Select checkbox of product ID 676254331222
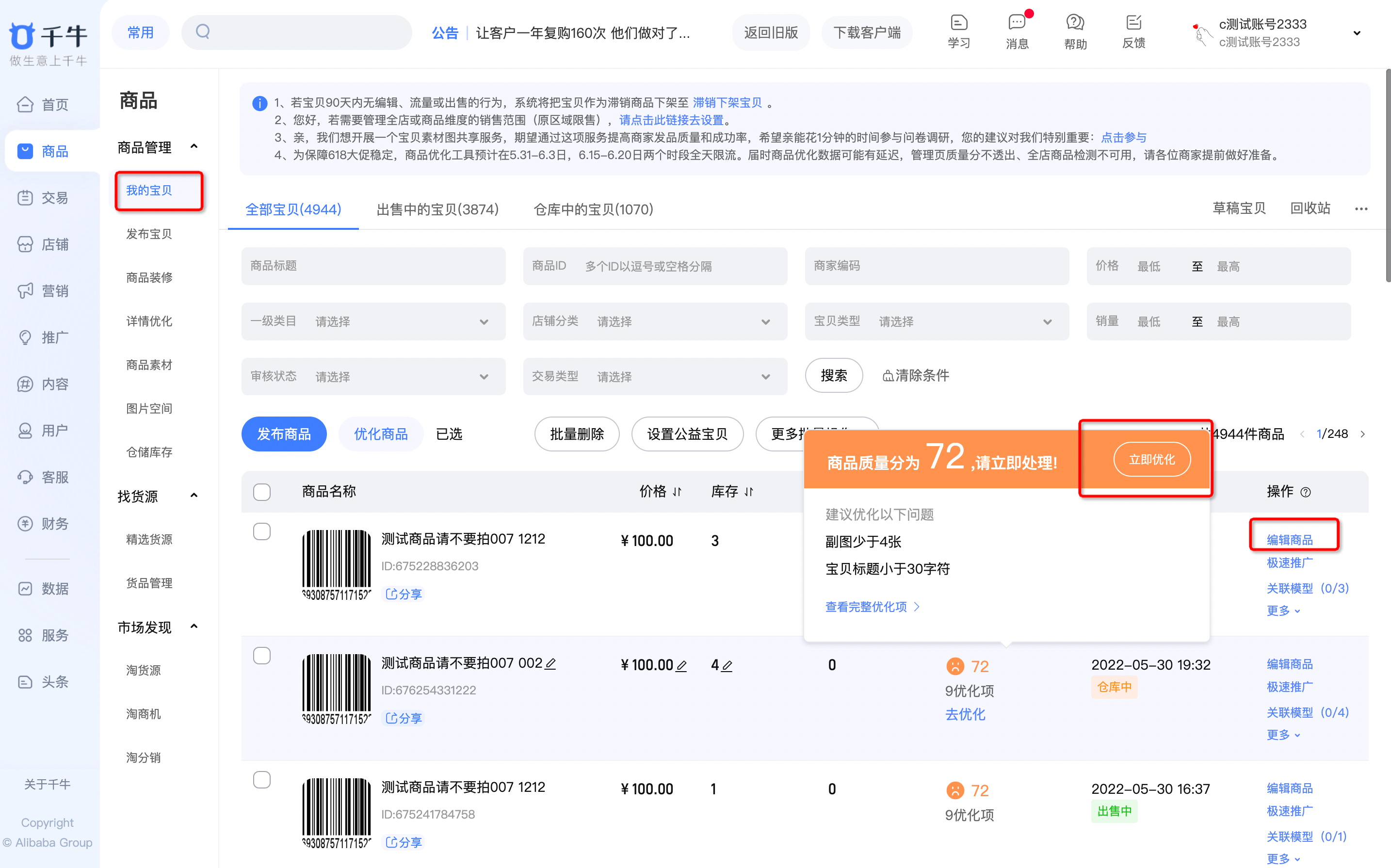Image resolution: width=1391 pixels, height=868 pixels. point(262,656)
